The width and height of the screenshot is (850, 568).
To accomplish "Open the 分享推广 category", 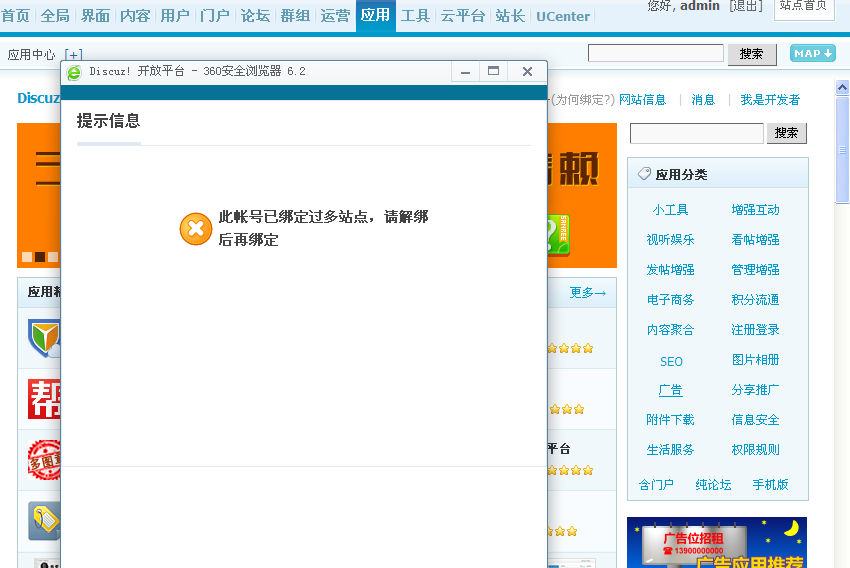I will click(756, 390).
